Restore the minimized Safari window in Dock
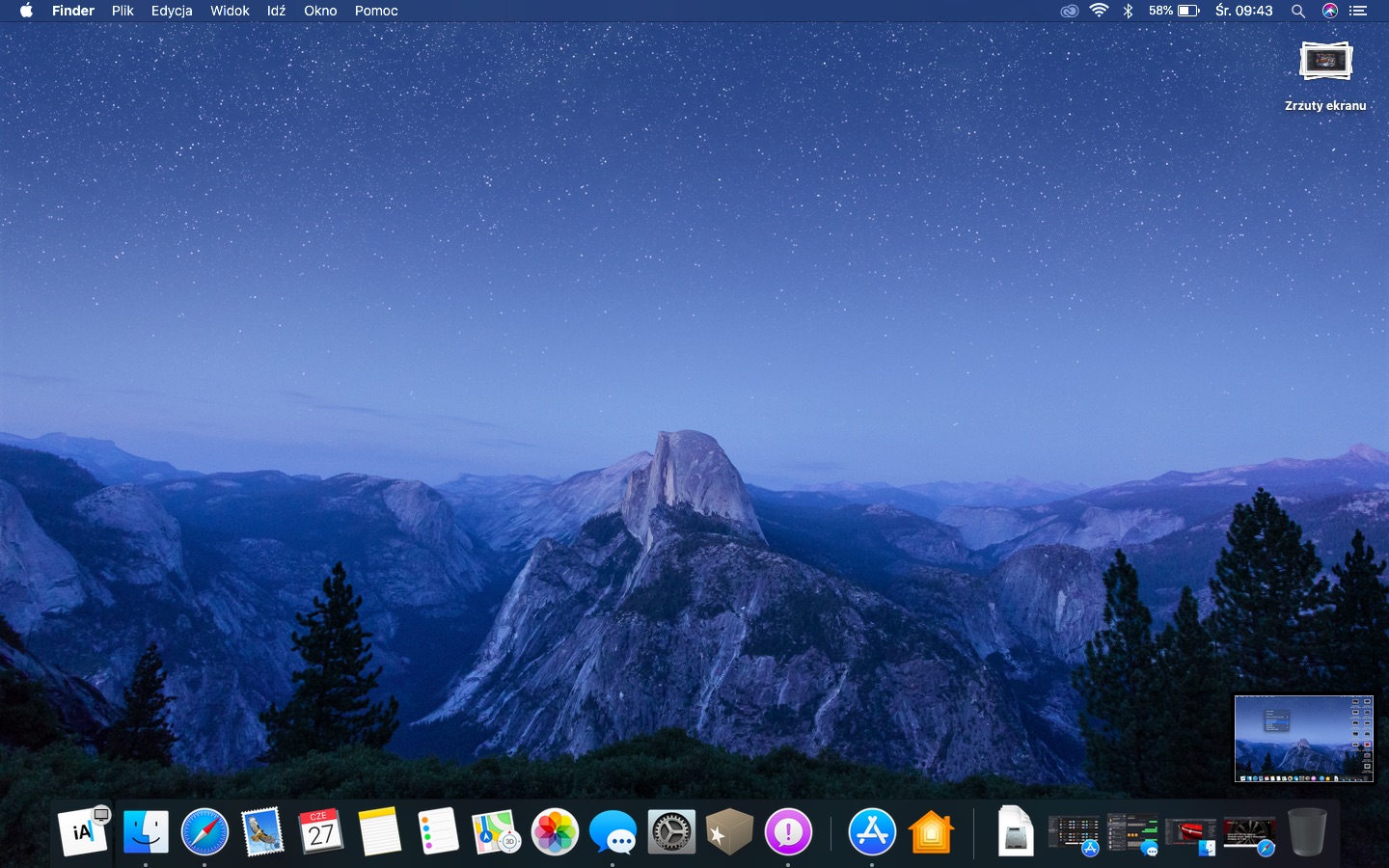The height and width of the screenshot is (868, 1389). coord(1249,835)
